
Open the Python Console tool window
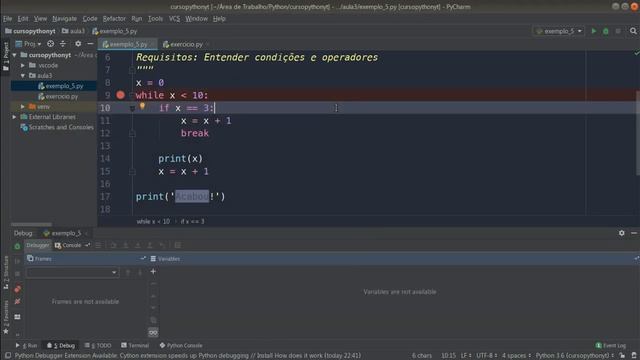181,345
